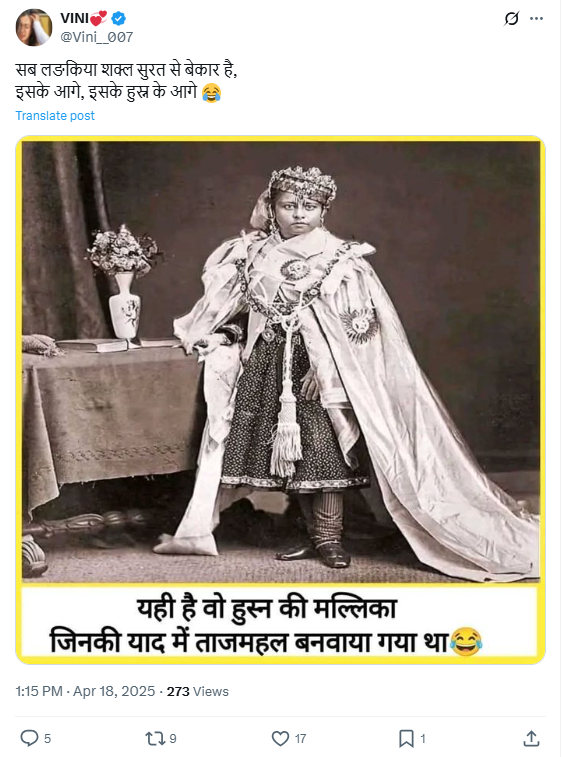Click the Hindi post text body
The width and height of the screenshot is (562, 757).
pyautogui.click(x=126, y=81)
